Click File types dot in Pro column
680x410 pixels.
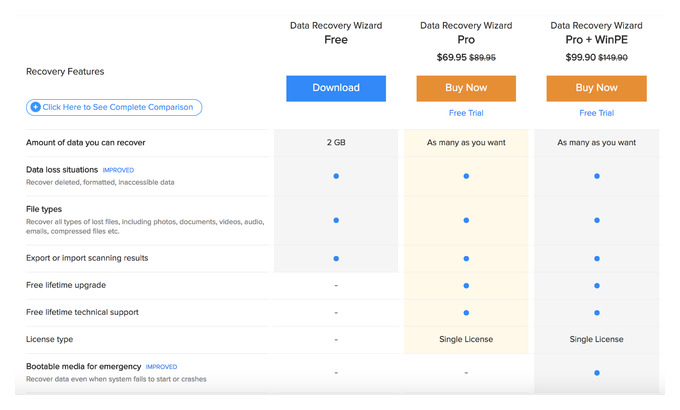466,220
